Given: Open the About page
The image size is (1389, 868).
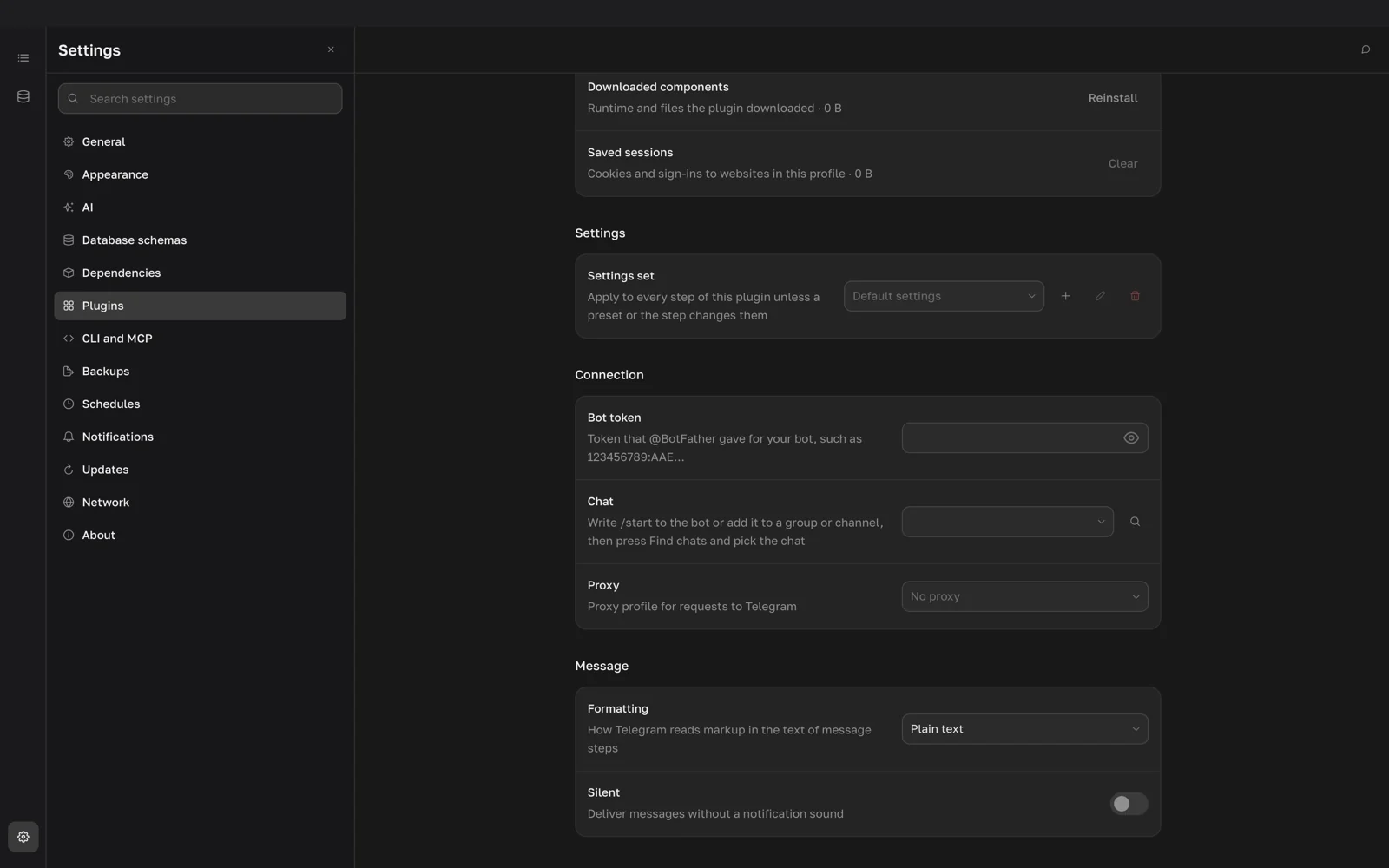Looking at the screenshot, I should point(201,536).
